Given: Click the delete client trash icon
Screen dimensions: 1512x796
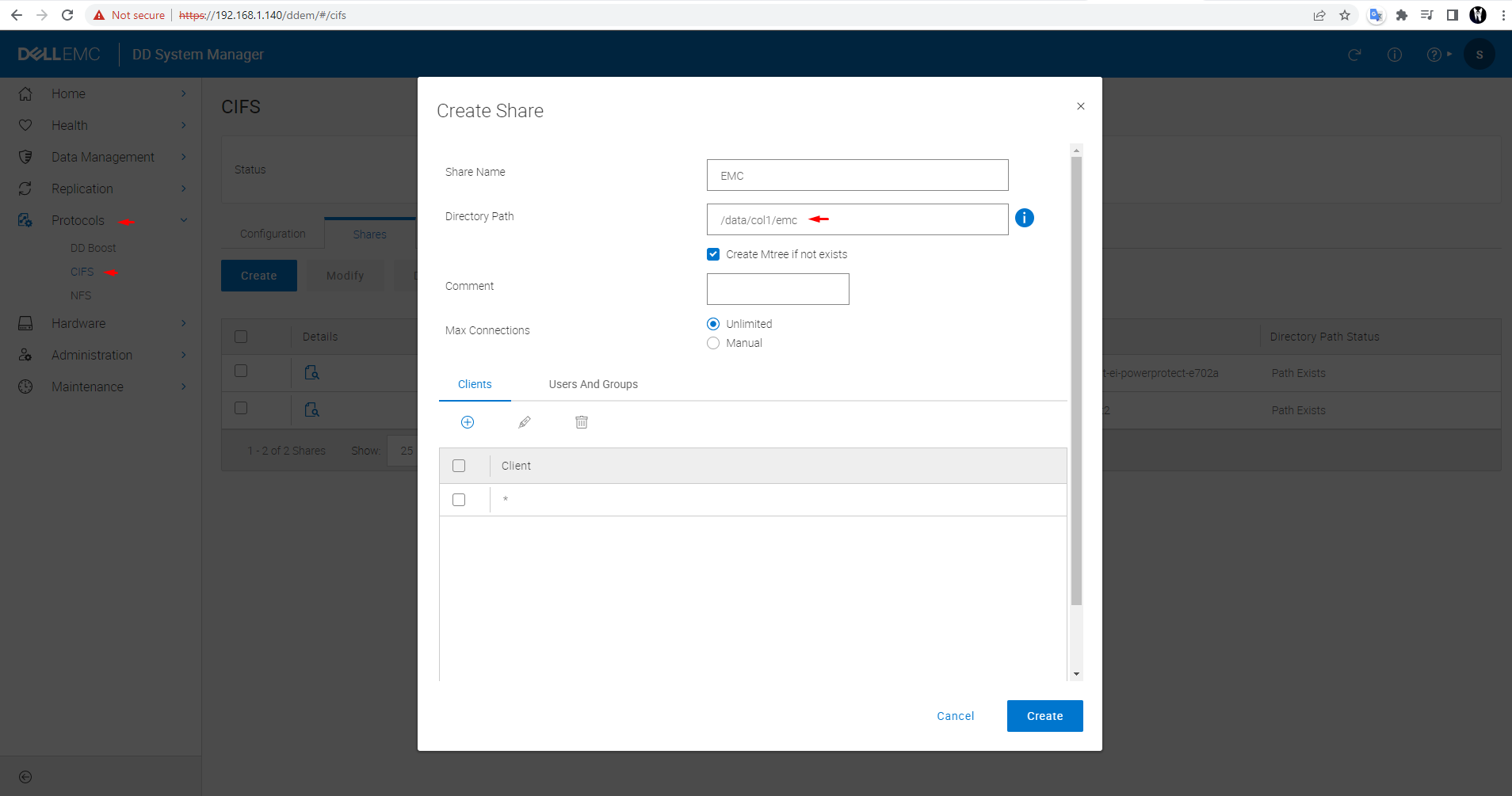Looking at the screenshot, I should [x=582, y=422].
